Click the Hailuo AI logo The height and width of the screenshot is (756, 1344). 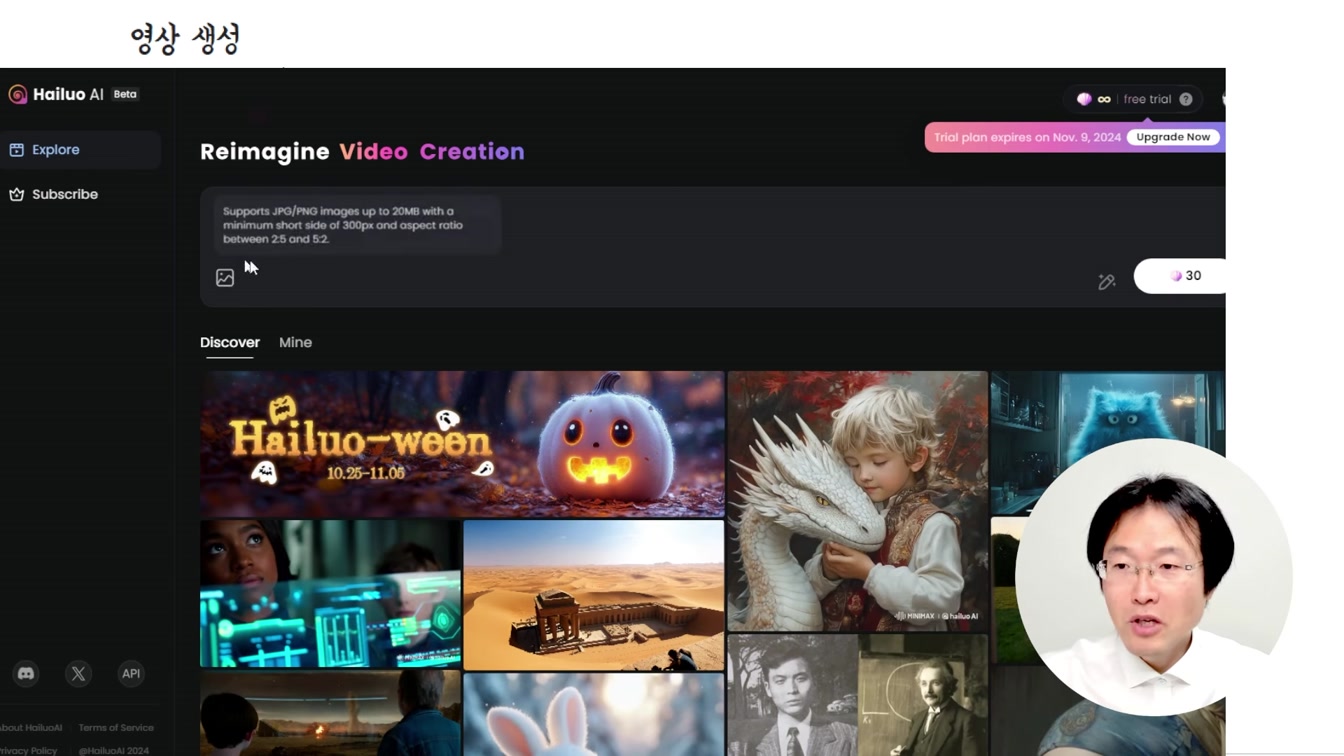coord(56,94)
